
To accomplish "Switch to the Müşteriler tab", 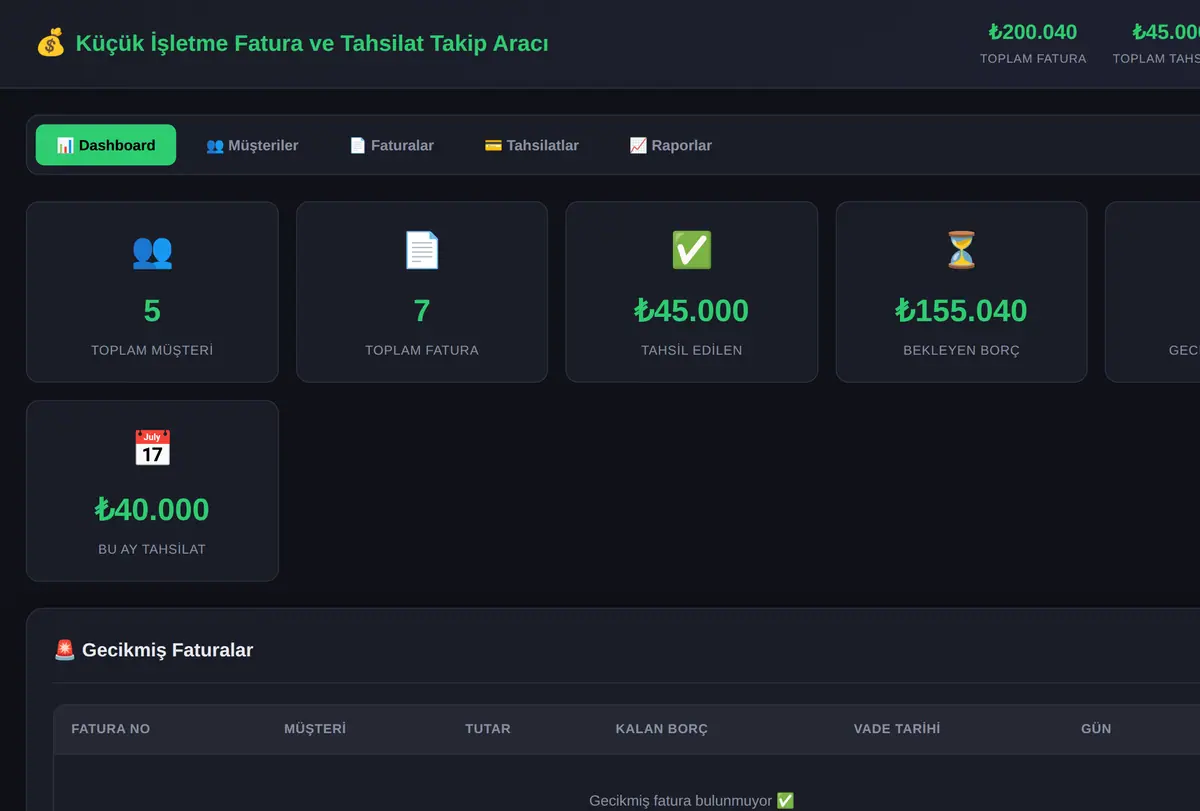I will pos(252,145).
